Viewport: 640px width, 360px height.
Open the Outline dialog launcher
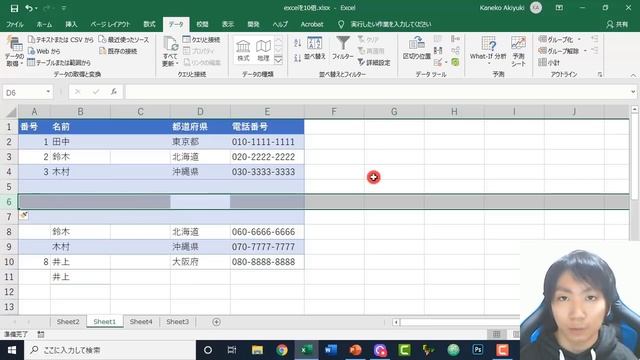point(600,74)
